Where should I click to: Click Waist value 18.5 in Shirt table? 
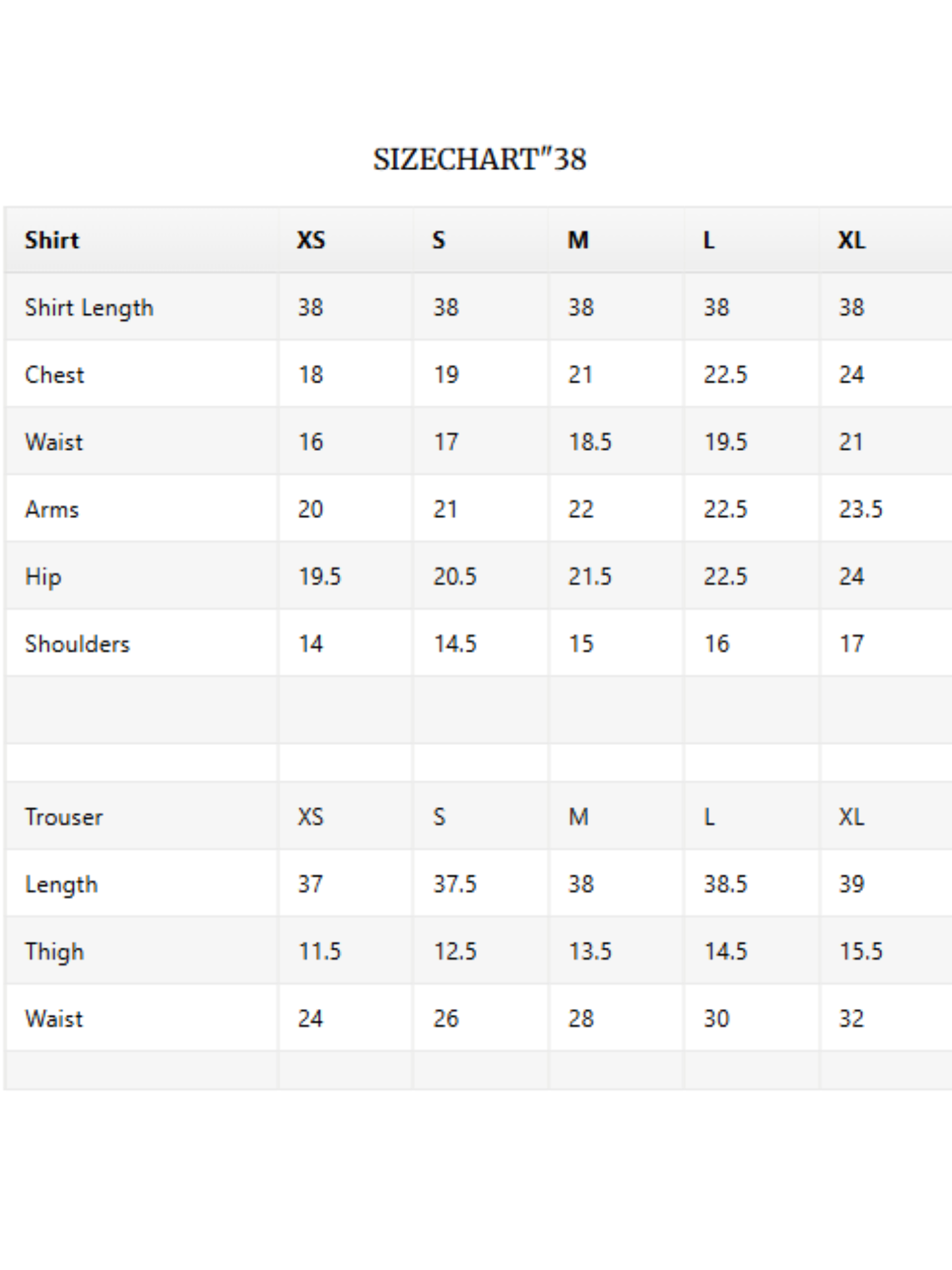590,442
